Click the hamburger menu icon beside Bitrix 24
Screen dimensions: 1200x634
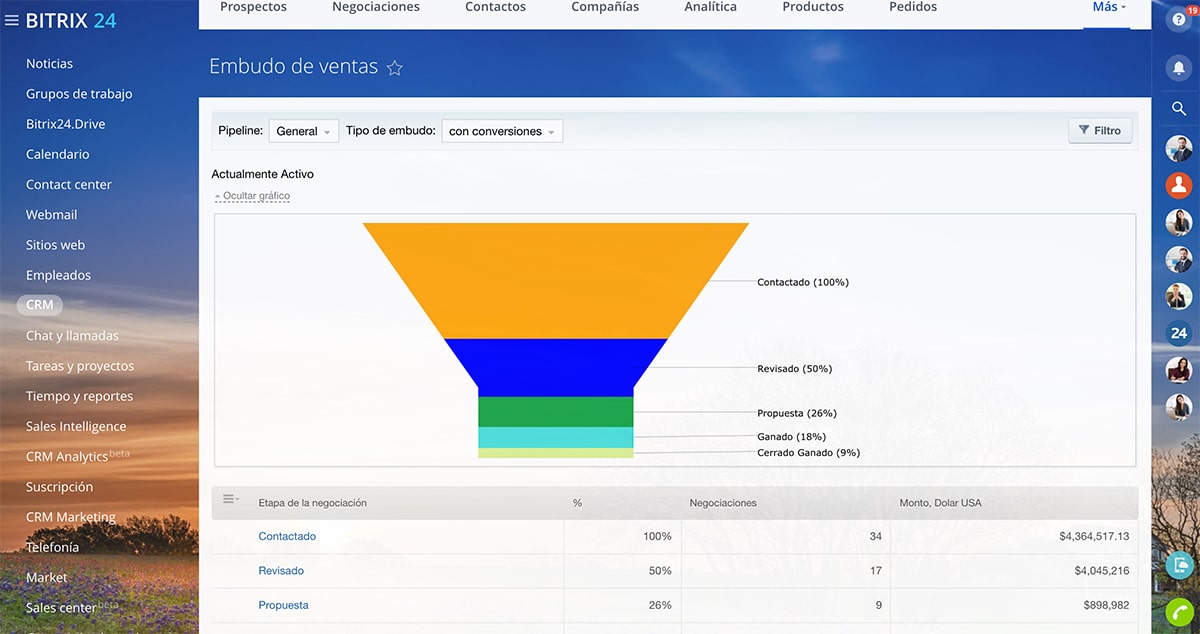click(12, 21)
